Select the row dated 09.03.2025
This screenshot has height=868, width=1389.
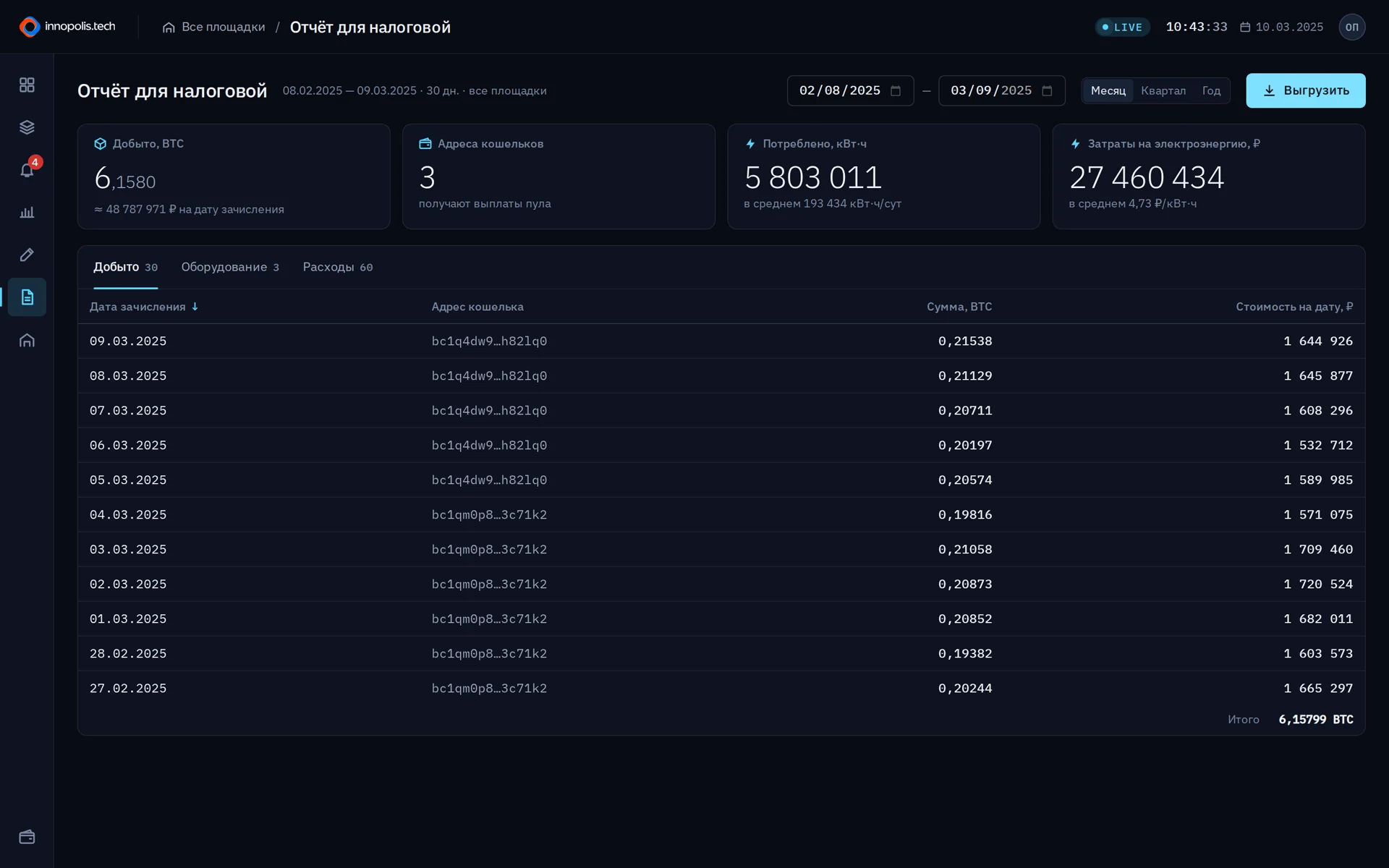(x=721, y=341)
